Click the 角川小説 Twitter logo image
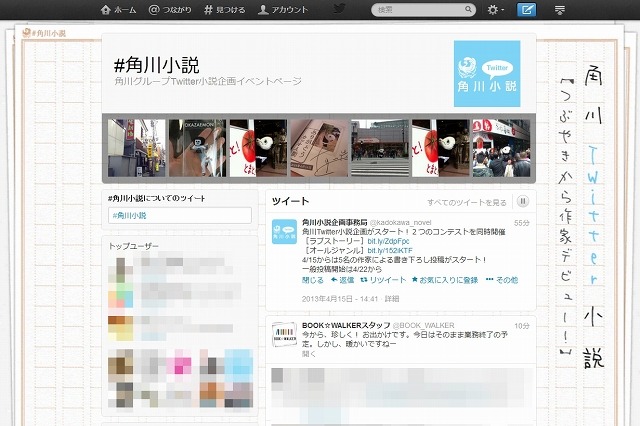 point(487,73)
